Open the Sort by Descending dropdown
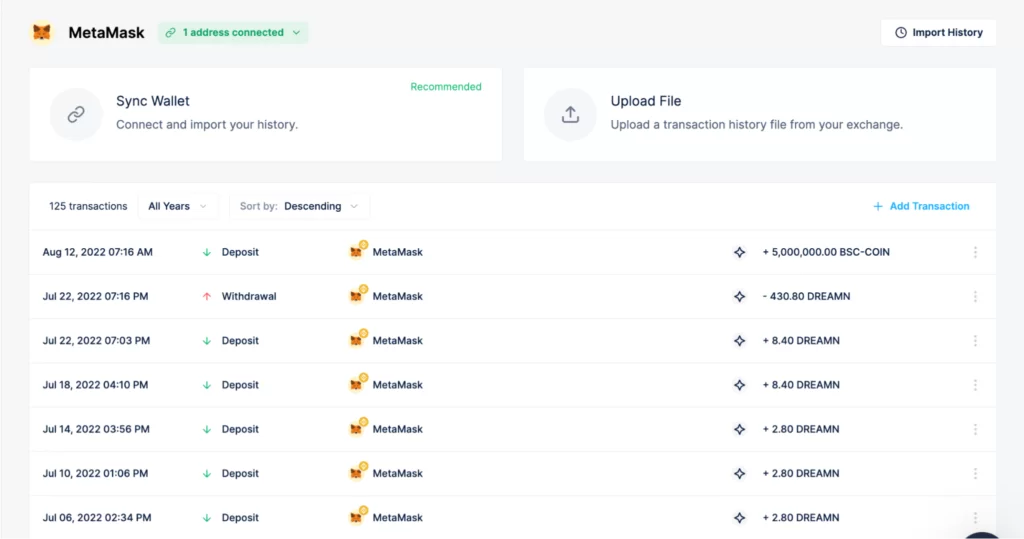The height and width of the screenshot is (539, 1024). coord(299,206)
